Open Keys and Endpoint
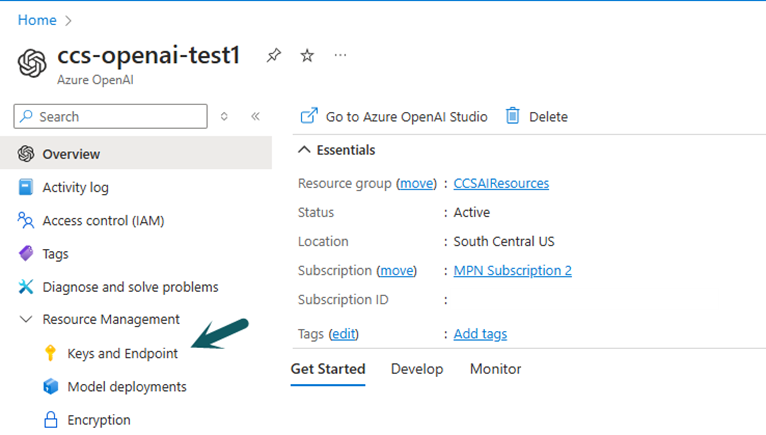766x435 pixels. click(122, 353)
